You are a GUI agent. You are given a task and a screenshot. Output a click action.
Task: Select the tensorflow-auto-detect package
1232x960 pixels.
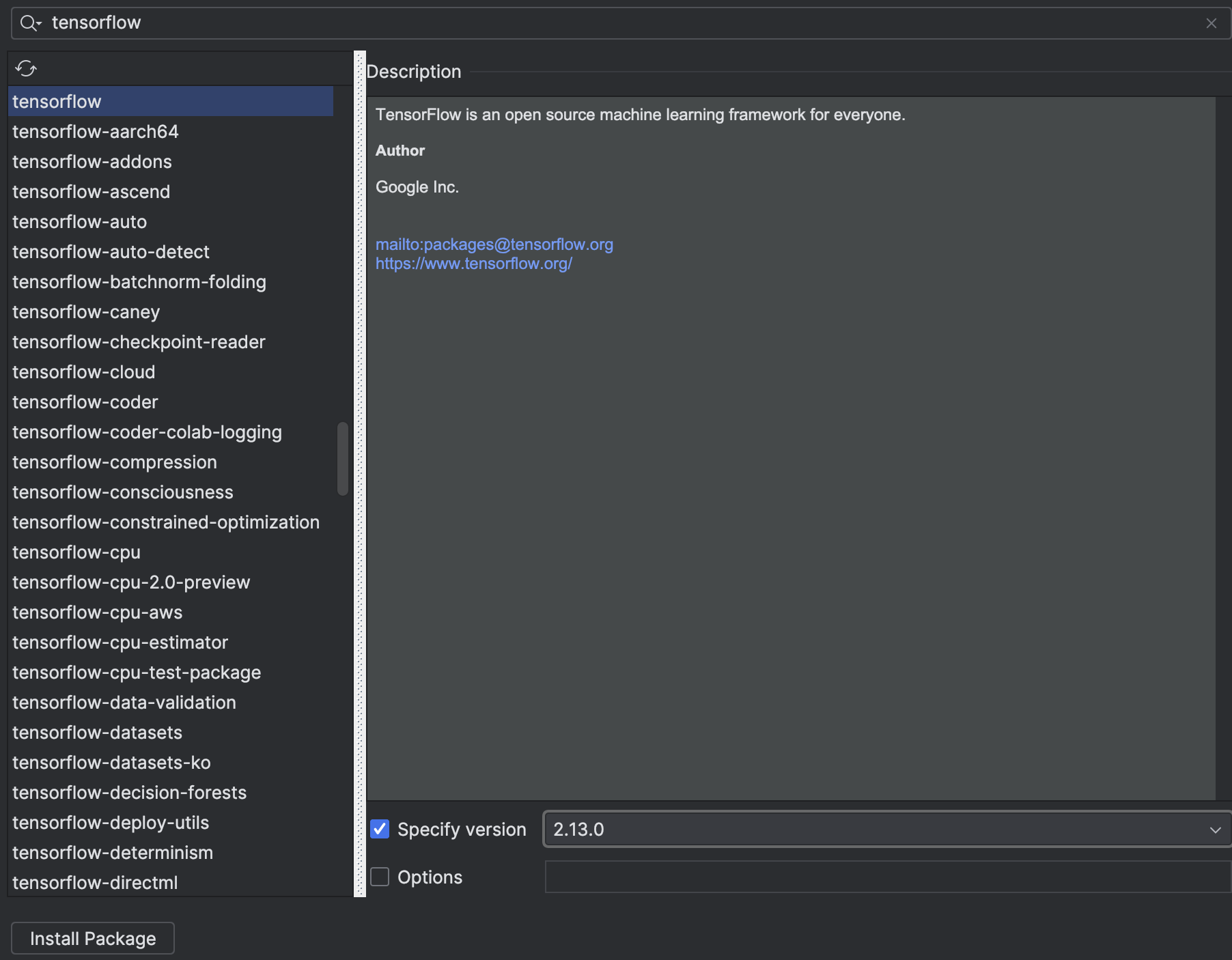click(x=171, y=251)
